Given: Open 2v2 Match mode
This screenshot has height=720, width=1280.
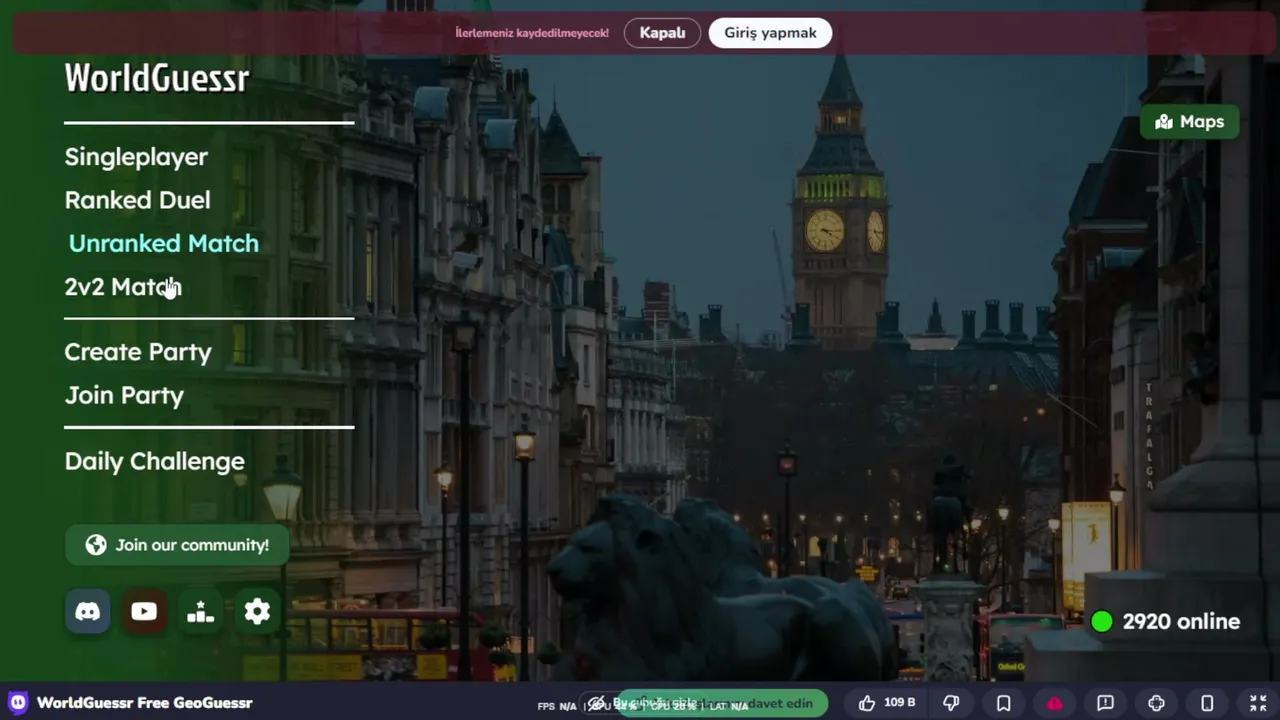Looking at the screenshot, I should point(122,287).
